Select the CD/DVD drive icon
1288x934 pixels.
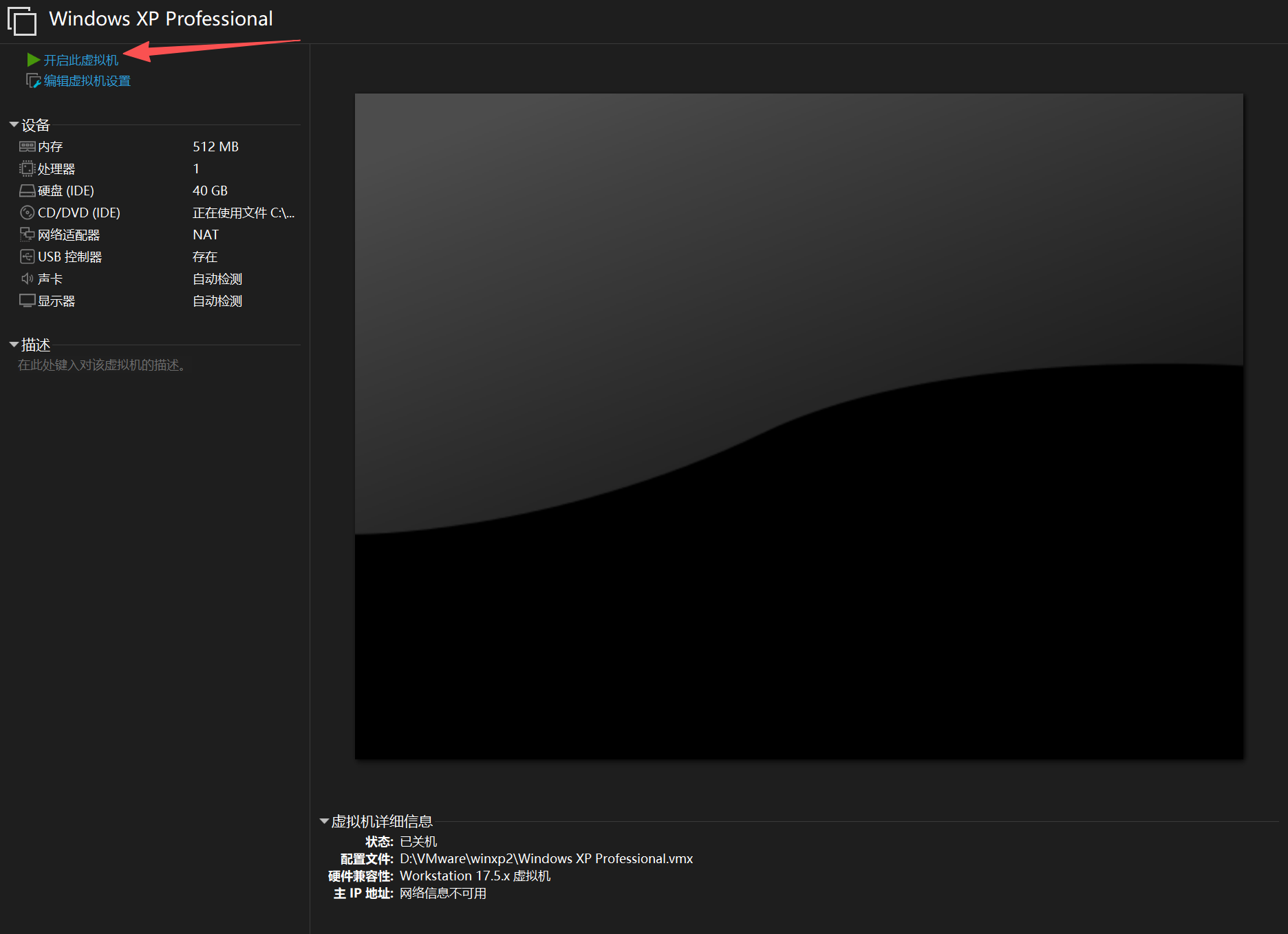[28, 213]
